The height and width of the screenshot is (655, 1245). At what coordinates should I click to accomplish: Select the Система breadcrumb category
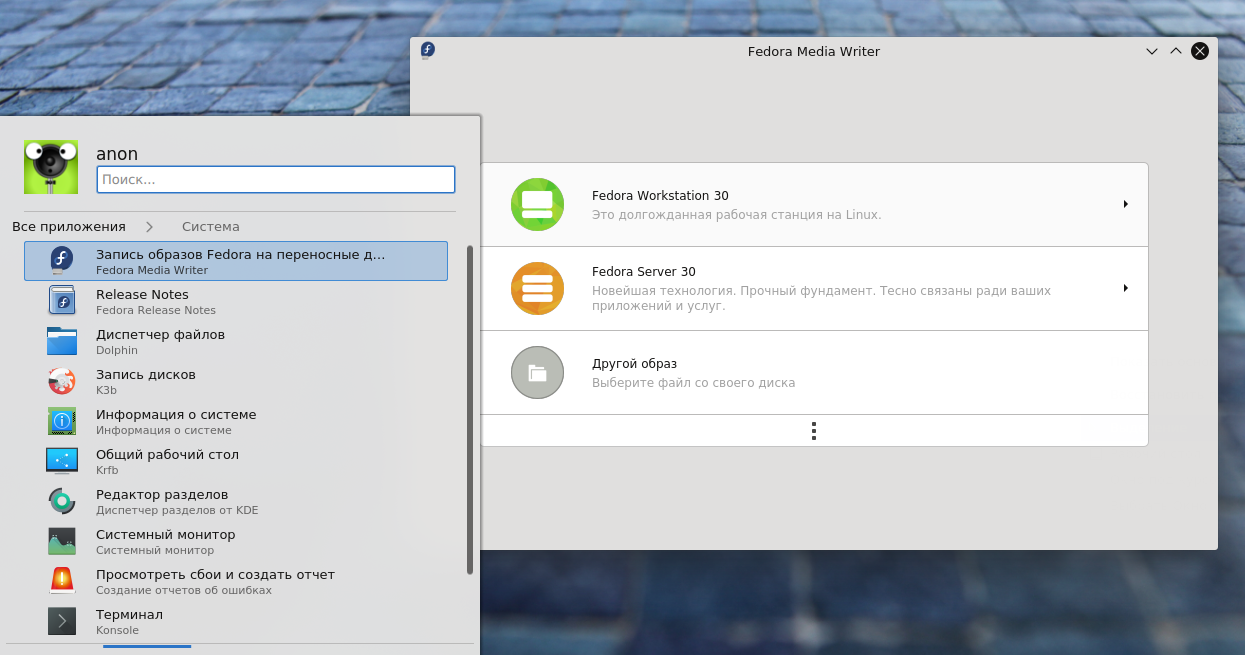(x=211, y=227)
